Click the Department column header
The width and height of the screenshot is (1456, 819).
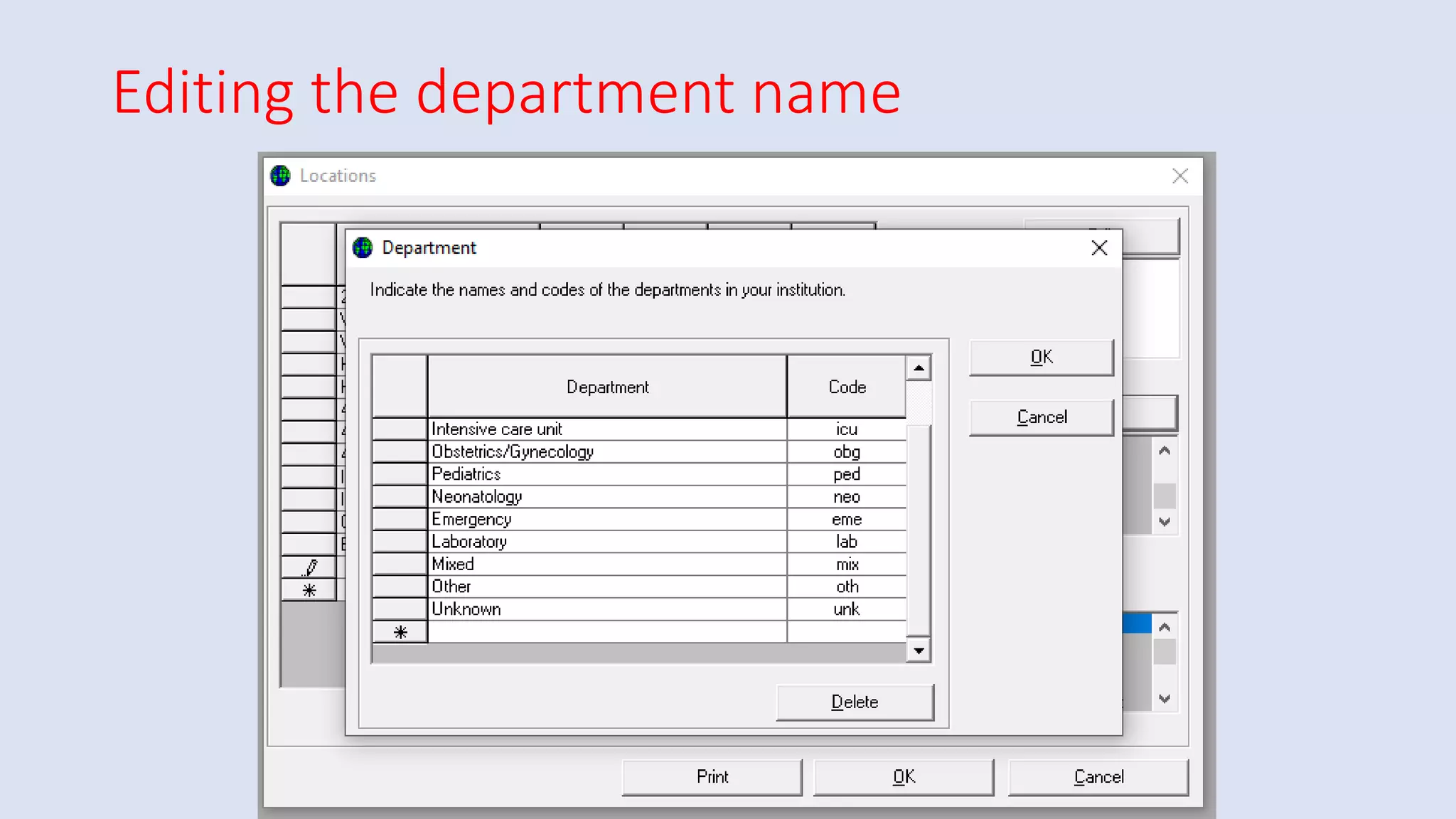pyautogui.click(x=606, y=387)
